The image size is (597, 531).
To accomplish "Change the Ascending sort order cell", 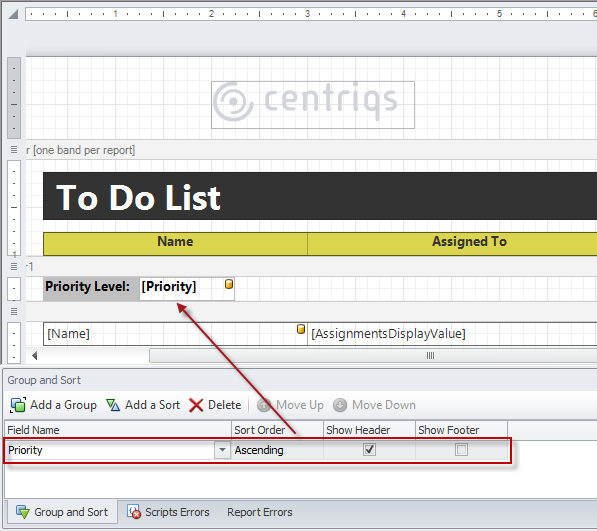I will [277, 450].
